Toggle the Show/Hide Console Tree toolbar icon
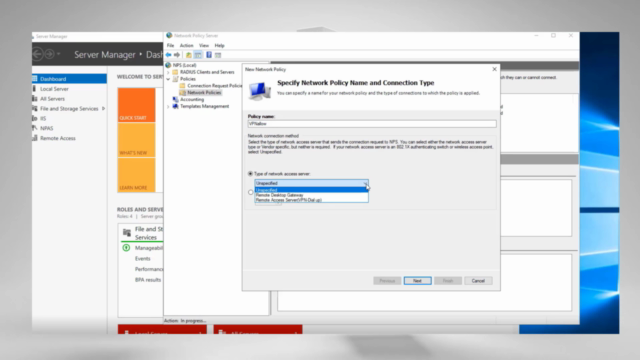This screenshot has width=640, height=360. click(198, 55)
